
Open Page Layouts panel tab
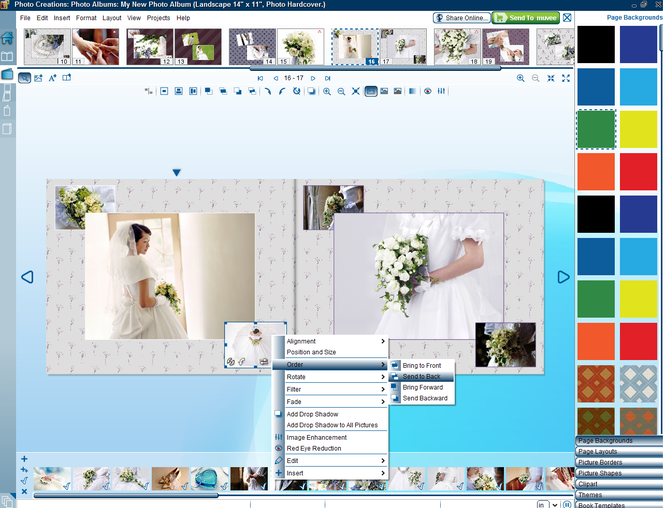pos(619,452)
